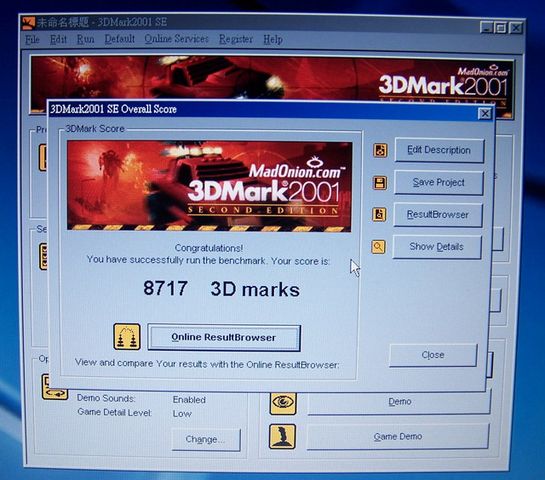Open the Online Services menu
Image resolution: width=545 pixels, height=480 pixels.
click(176, 39)
